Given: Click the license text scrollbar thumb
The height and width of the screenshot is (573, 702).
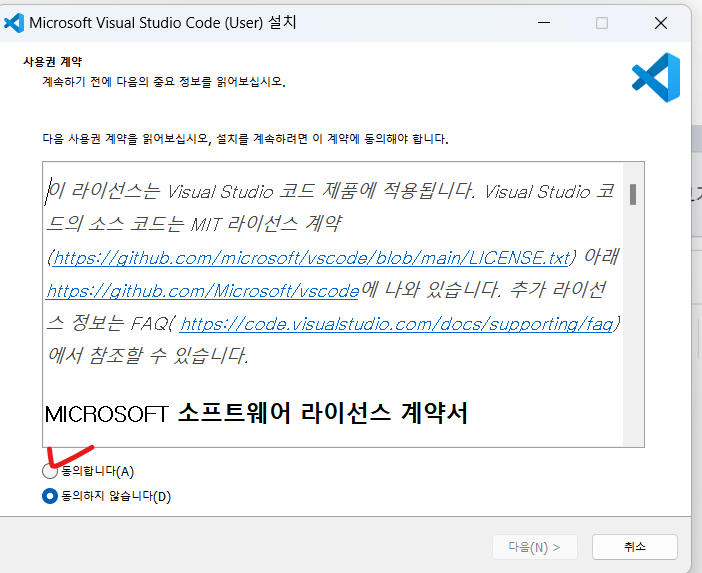Looking at the screenshot, I should [633, 194].
